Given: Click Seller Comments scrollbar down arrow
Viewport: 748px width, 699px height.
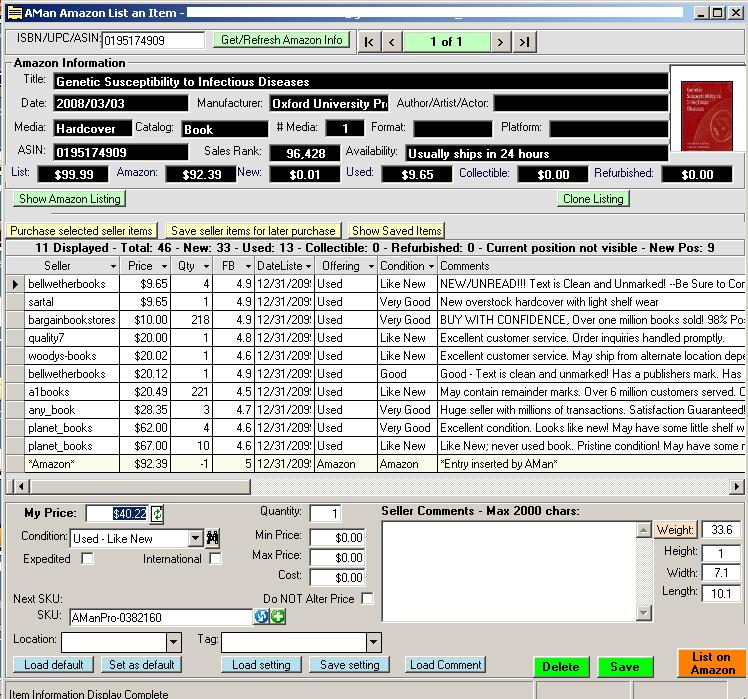Looking at the screenshot, I should tap(644, 613).
